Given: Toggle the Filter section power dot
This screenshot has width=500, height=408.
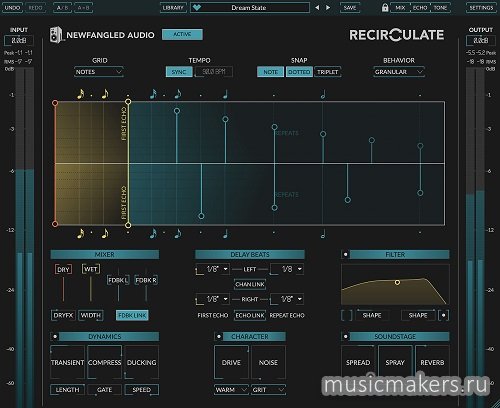Looking at the screenshot, I should point(345,254).
